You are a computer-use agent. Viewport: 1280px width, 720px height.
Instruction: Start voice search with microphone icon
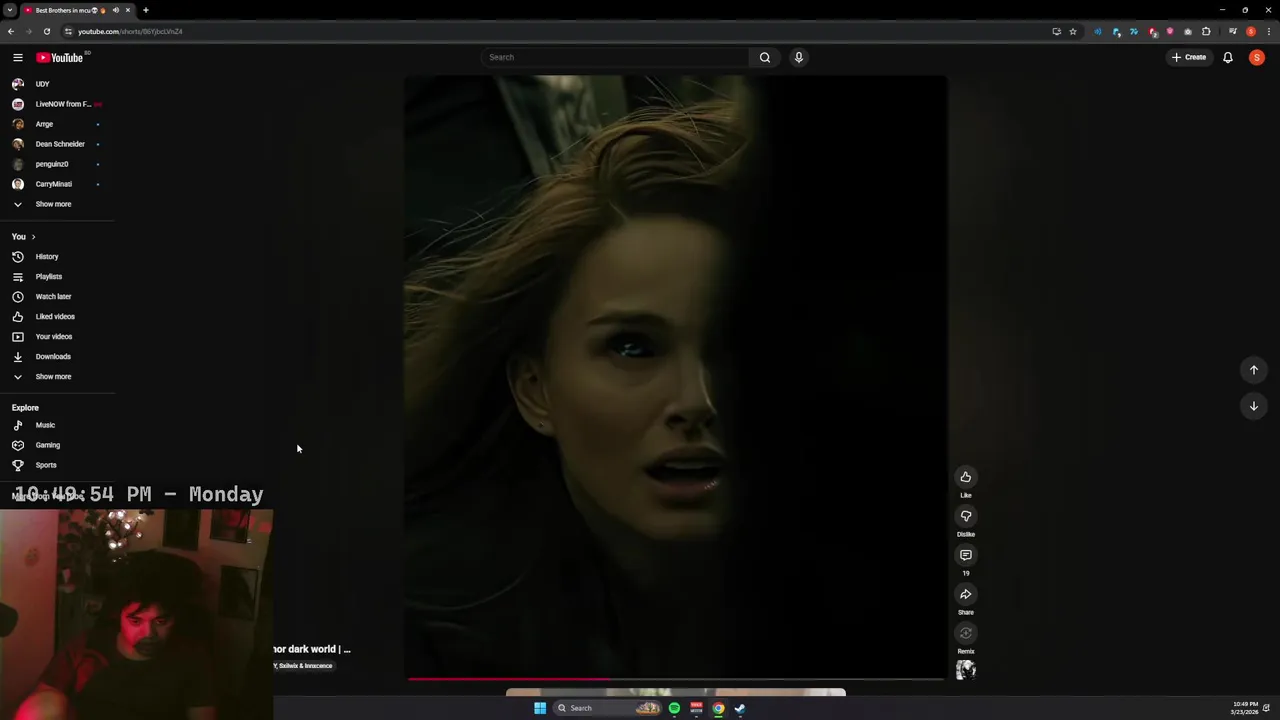798,57
